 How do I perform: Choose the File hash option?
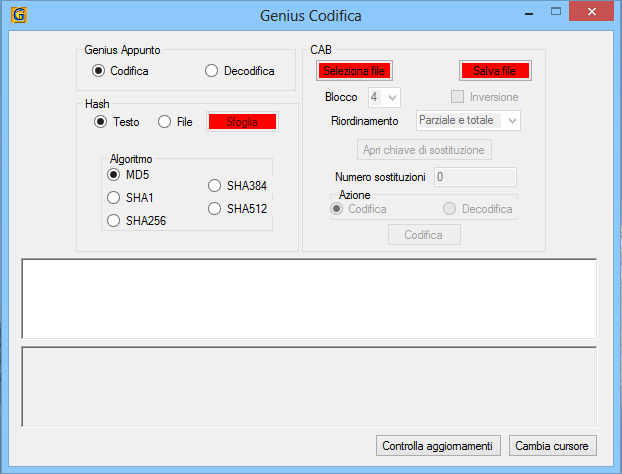164,122
